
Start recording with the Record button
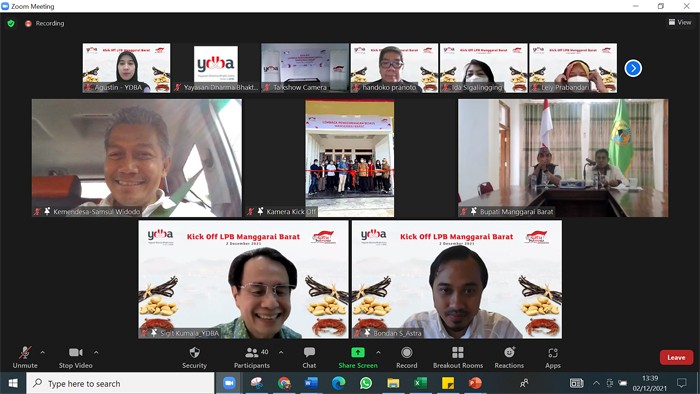[x=406, y=358]
